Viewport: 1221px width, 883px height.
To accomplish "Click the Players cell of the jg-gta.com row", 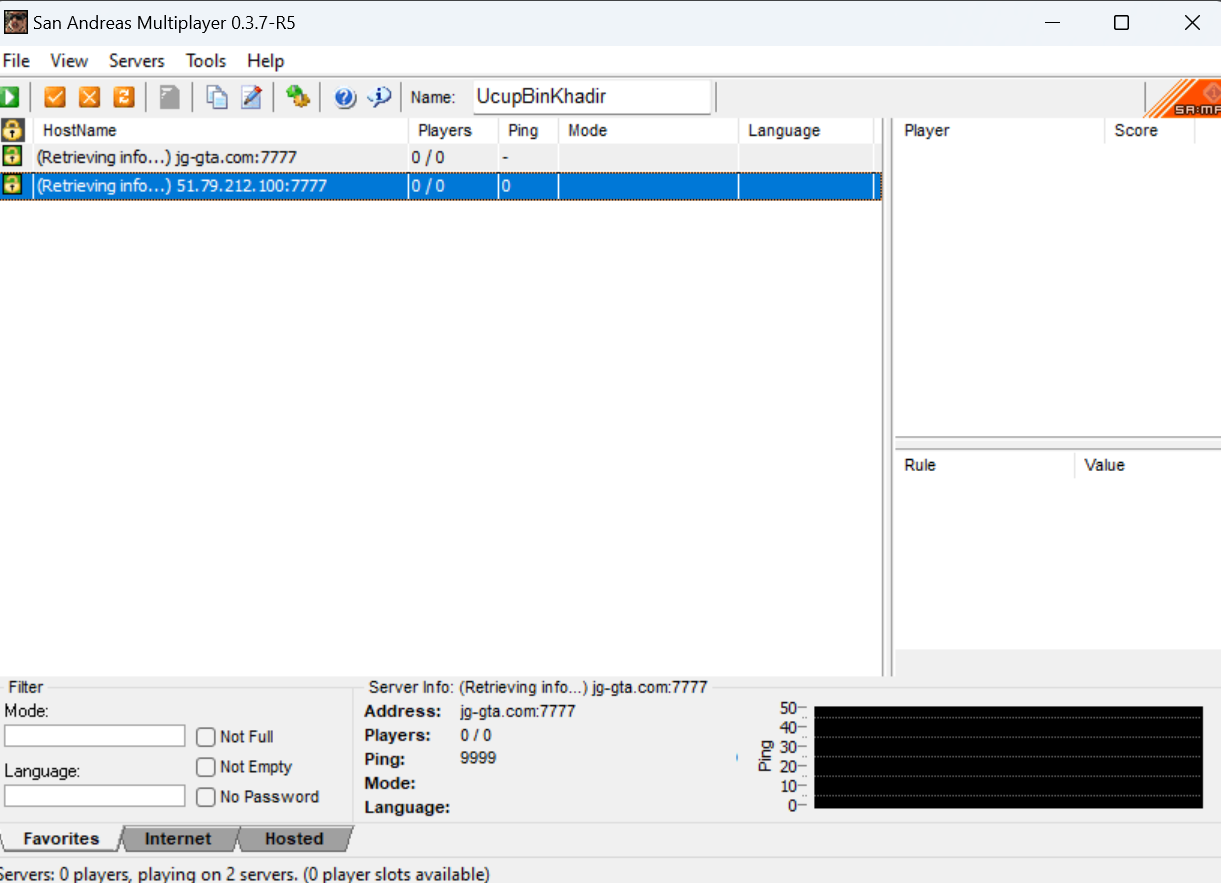I will (453, 157).
